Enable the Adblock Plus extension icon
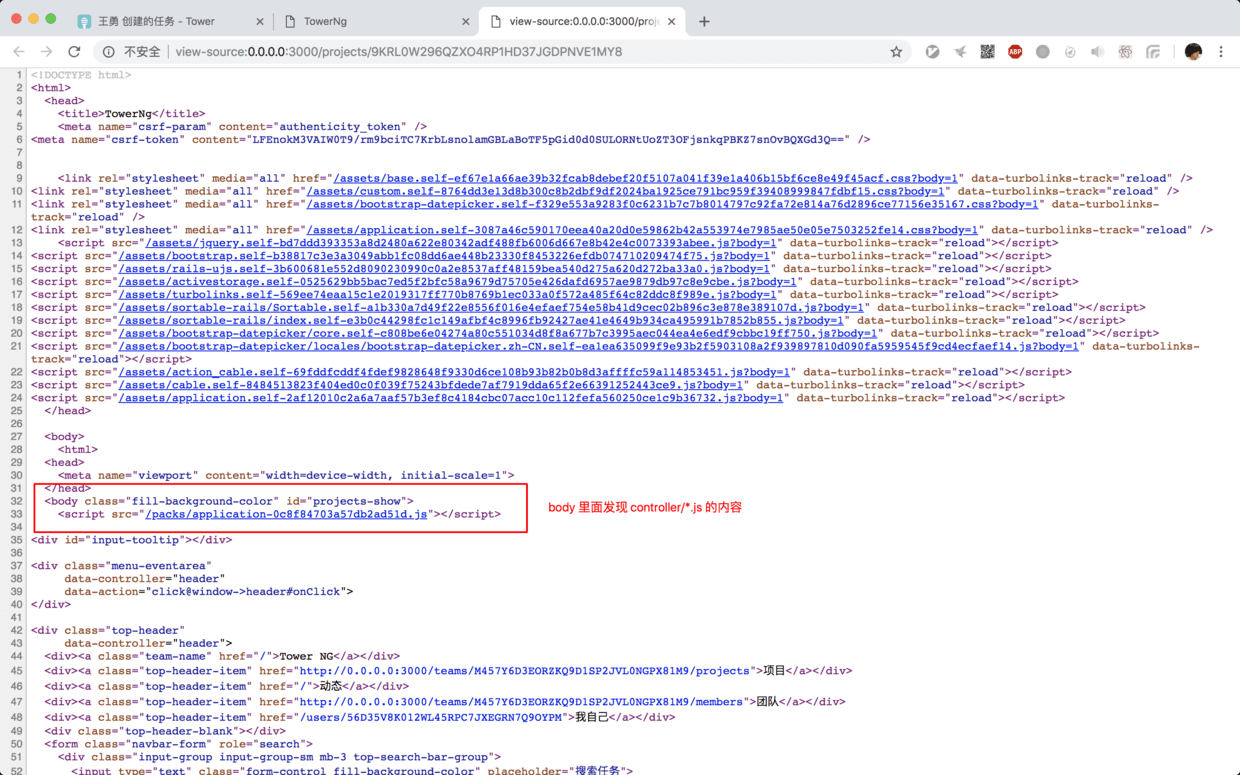The height and width of the screenshot is (775, 1240). click(1014, 51)
